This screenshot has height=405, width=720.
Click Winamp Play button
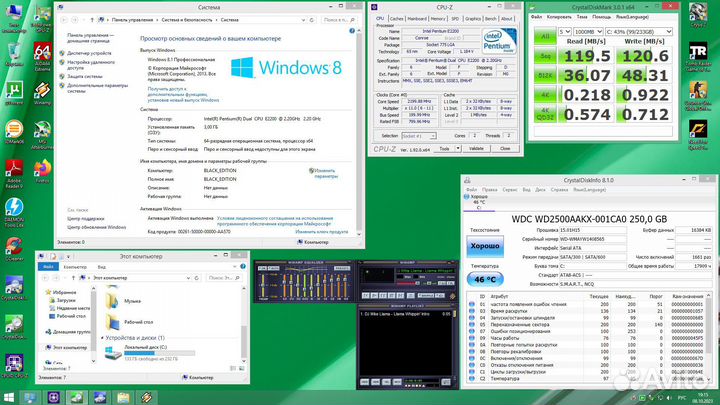[x=374, y=296]
